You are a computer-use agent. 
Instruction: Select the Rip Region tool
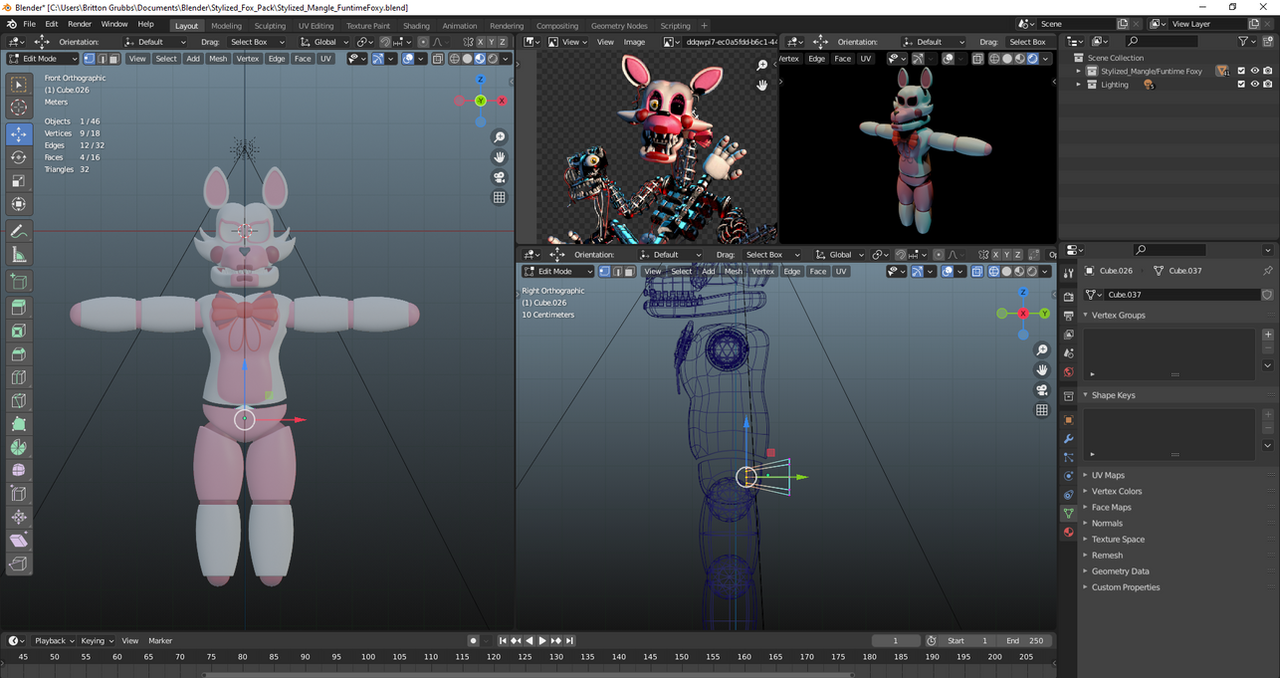pos(19,565)
